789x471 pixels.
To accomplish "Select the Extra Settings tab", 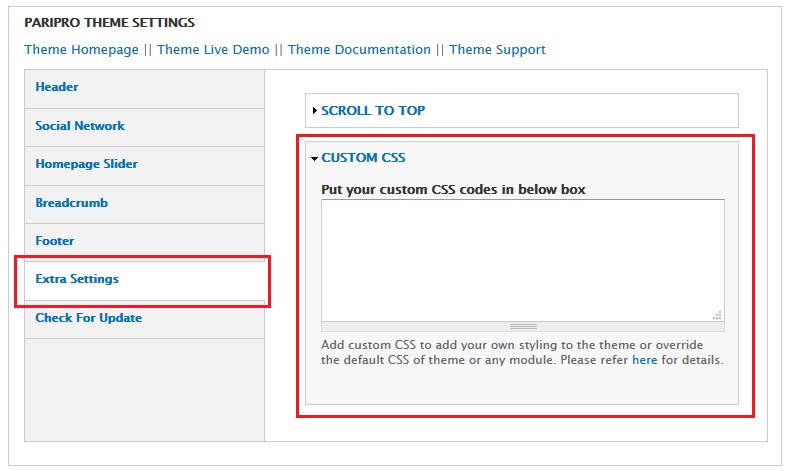I will [x=77, y=279].
